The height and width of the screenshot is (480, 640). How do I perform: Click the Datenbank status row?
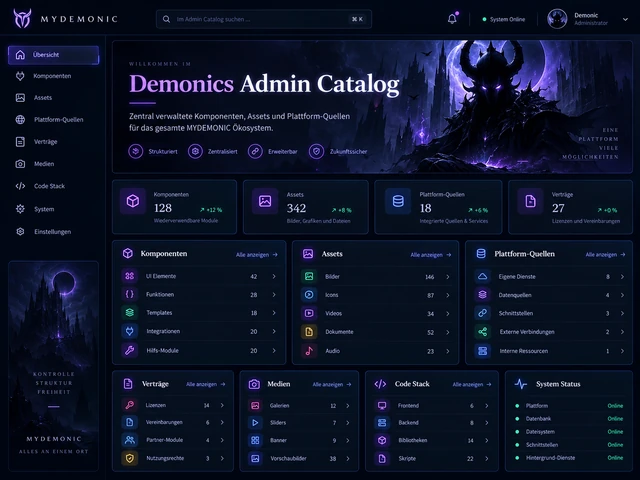pyautogui.click(x=569, y=419)
